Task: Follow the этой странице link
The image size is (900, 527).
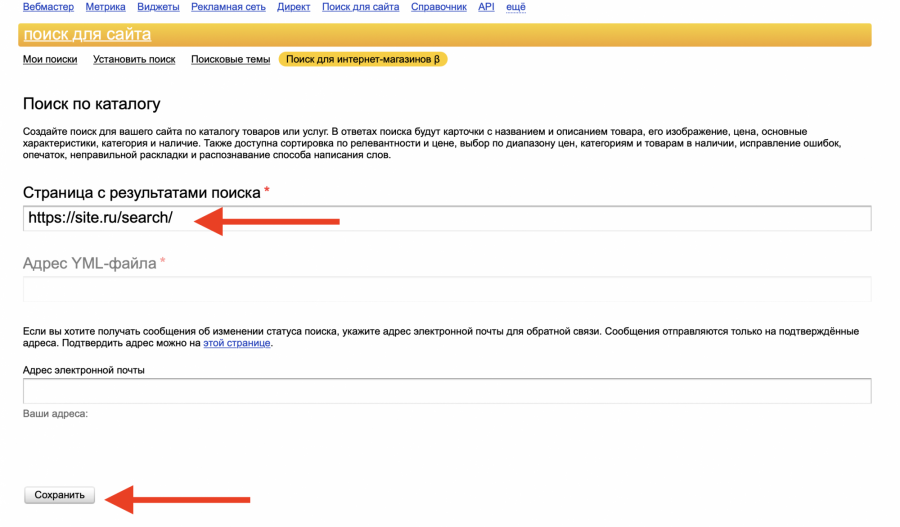Action: pos(237,343)
